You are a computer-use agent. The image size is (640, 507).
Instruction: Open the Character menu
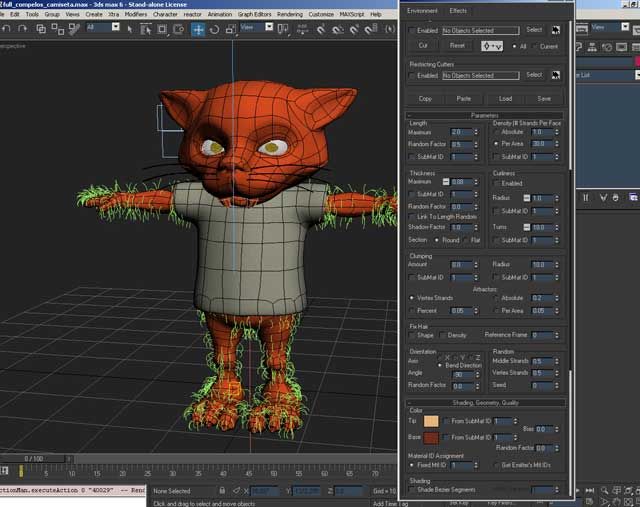[x=165, y=14]
